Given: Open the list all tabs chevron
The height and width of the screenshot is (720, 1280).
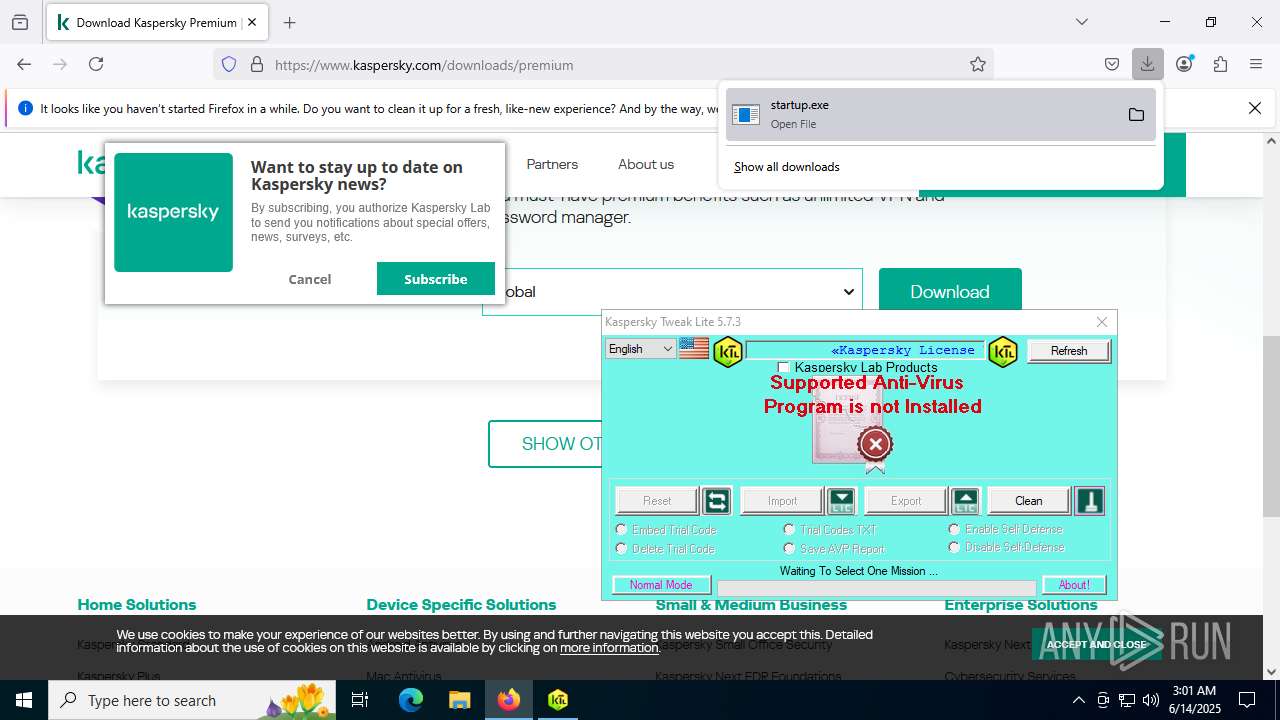Looking at the screenshot, I should pyautogui.click(x=1082, y=22).
